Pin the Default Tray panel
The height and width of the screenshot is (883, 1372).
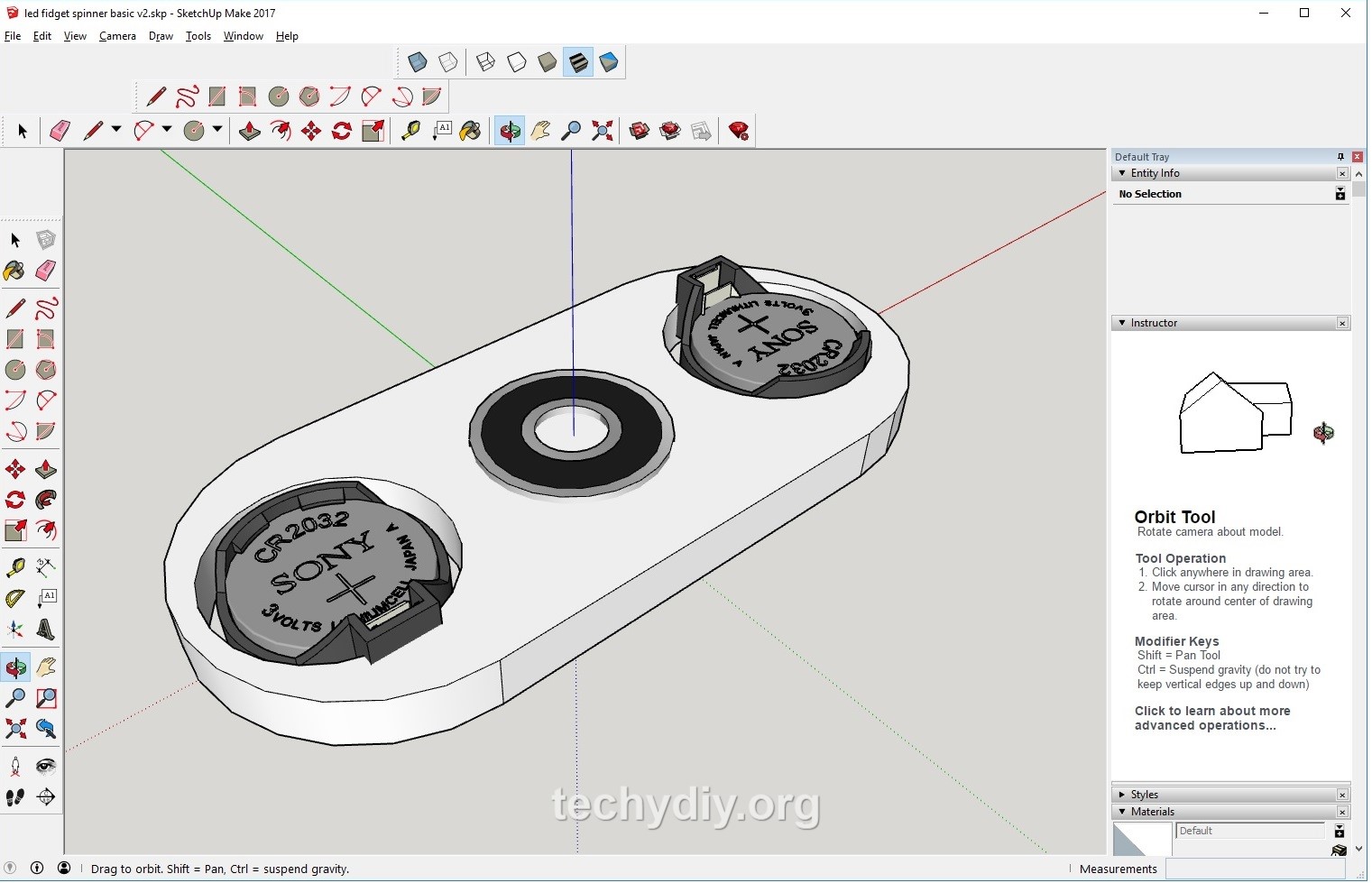coord(1341,156)
